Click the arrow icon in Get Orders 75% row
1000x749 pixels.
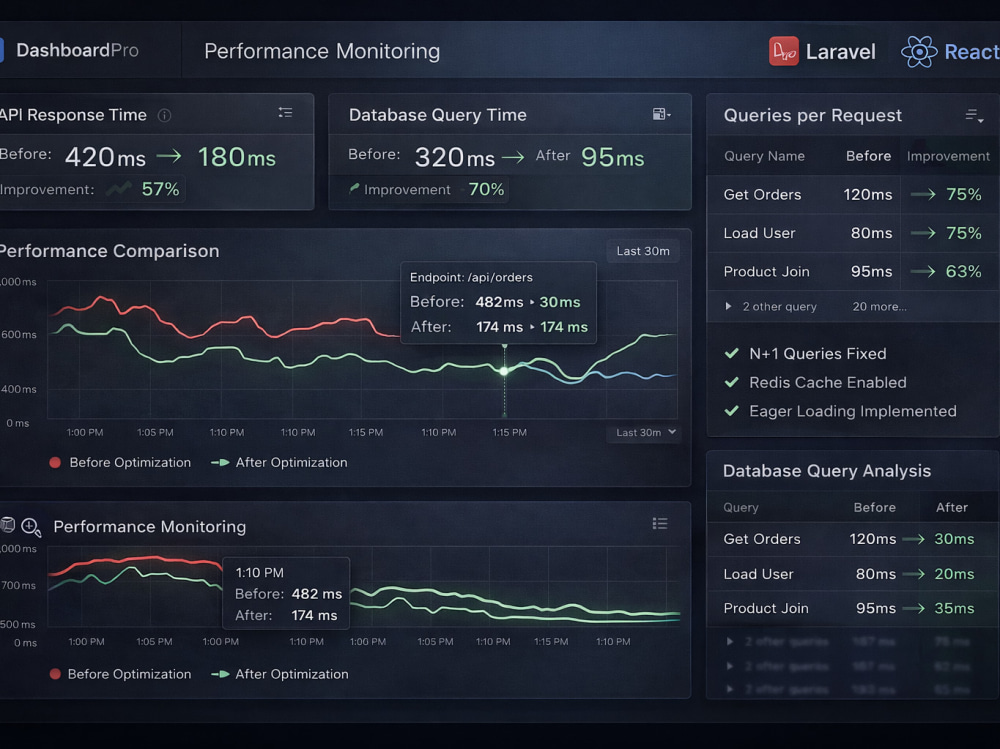[923, 195]
